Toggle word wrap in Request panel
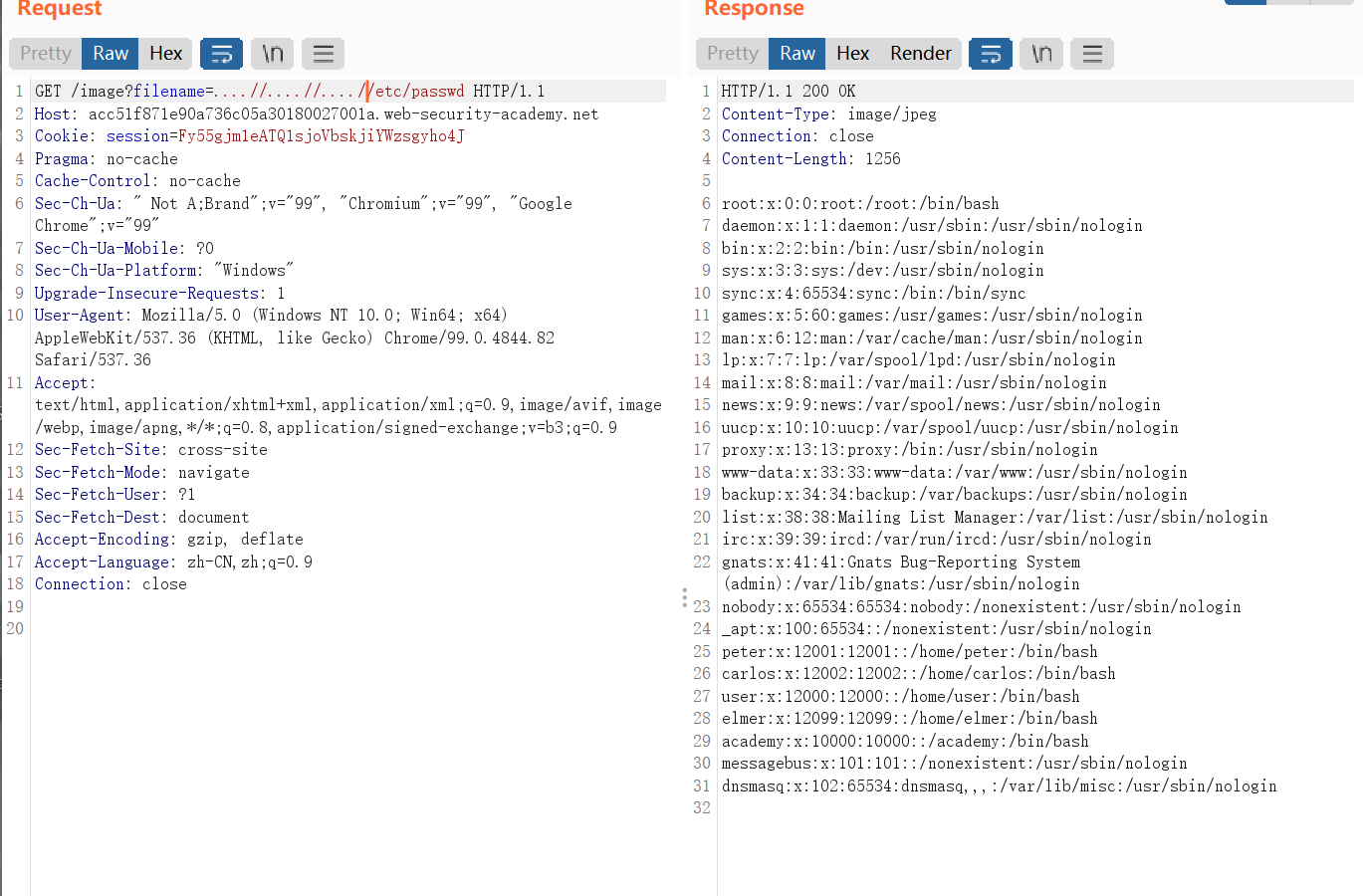 221,54
